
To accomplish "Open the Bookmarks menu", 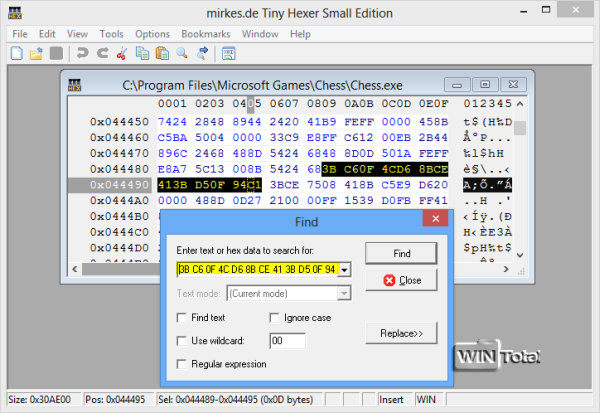I will pyautogui.click(x=208, y=33).
